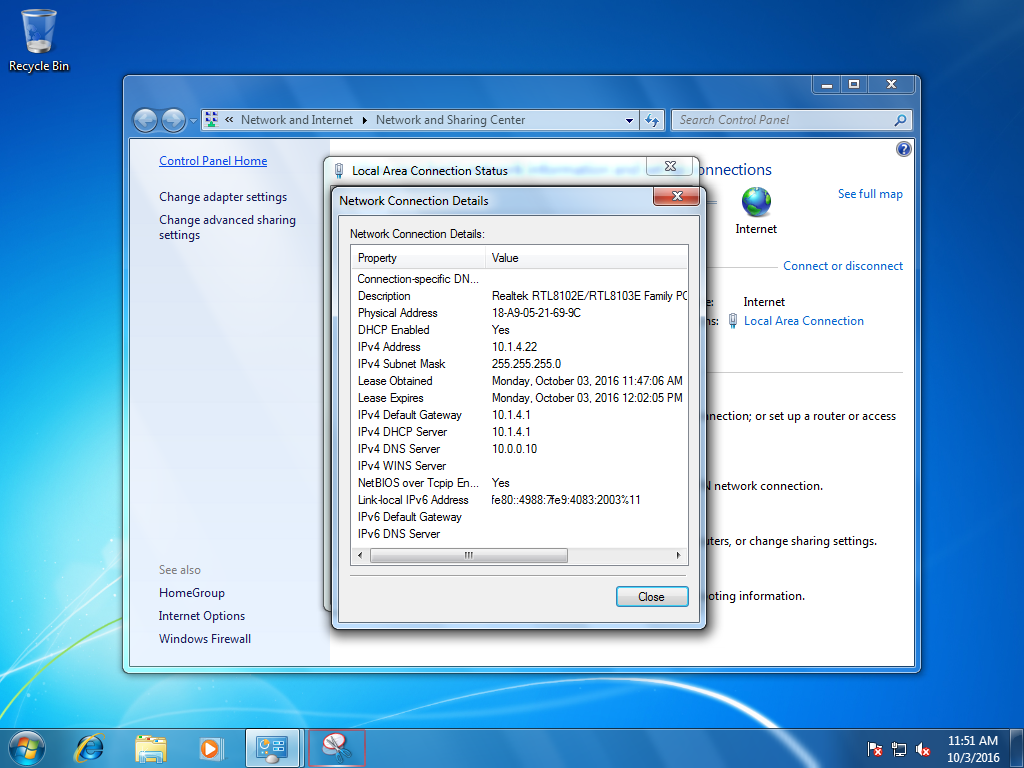Select the IPv4 Address row
The width and height of the screenshot is (1024, 768).
click(x=519, y=347)
